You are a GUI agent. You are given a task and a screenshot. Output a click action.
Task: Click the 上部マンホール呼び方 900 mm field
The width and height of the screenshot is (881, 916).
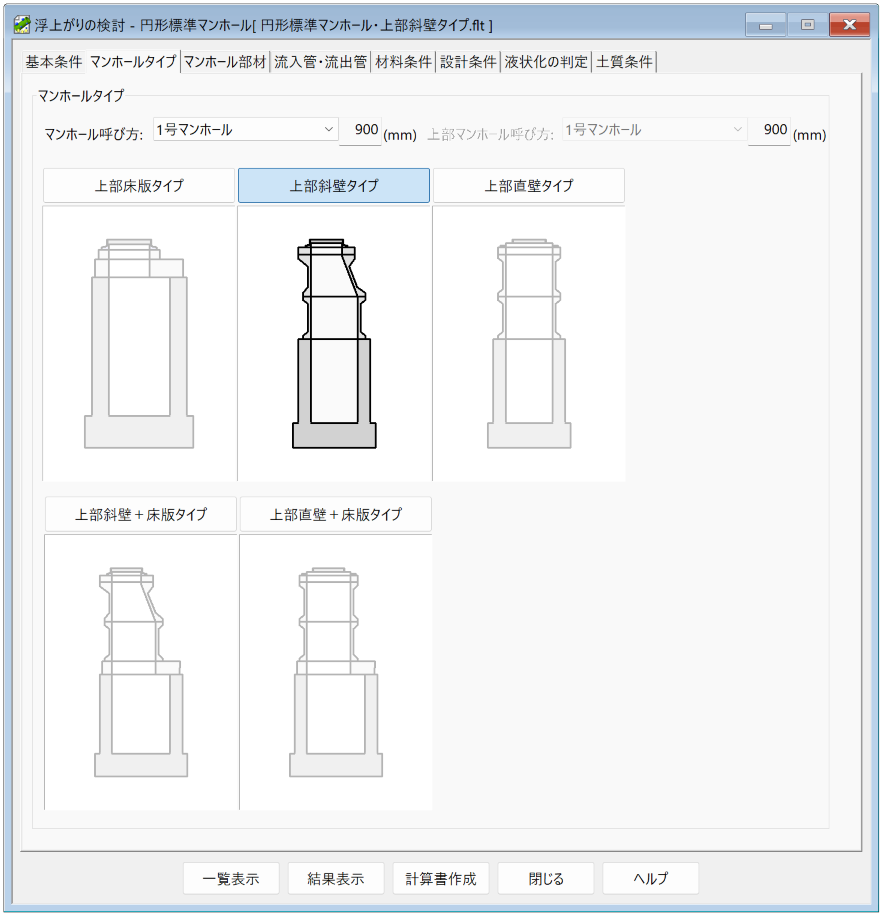click(769, 130)
